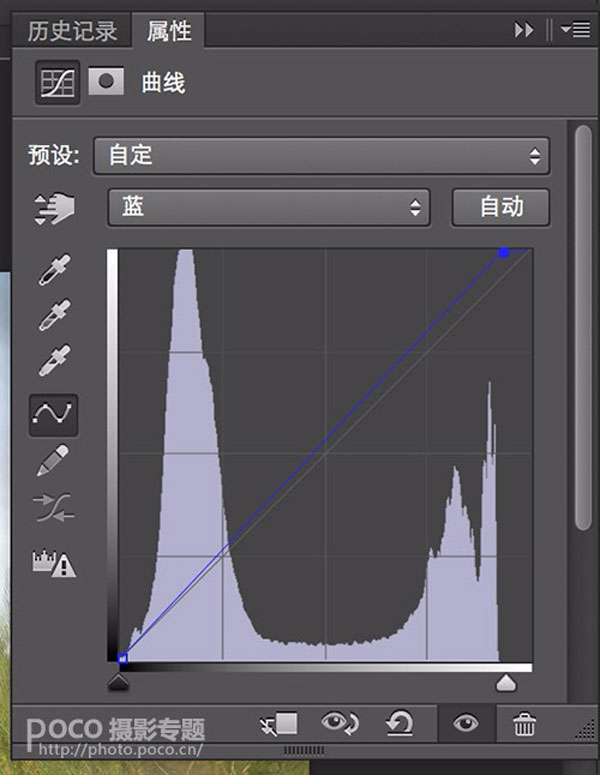600x775 pixels.
Task: Click the white input slider triangle
Action: tap(506, 683)
